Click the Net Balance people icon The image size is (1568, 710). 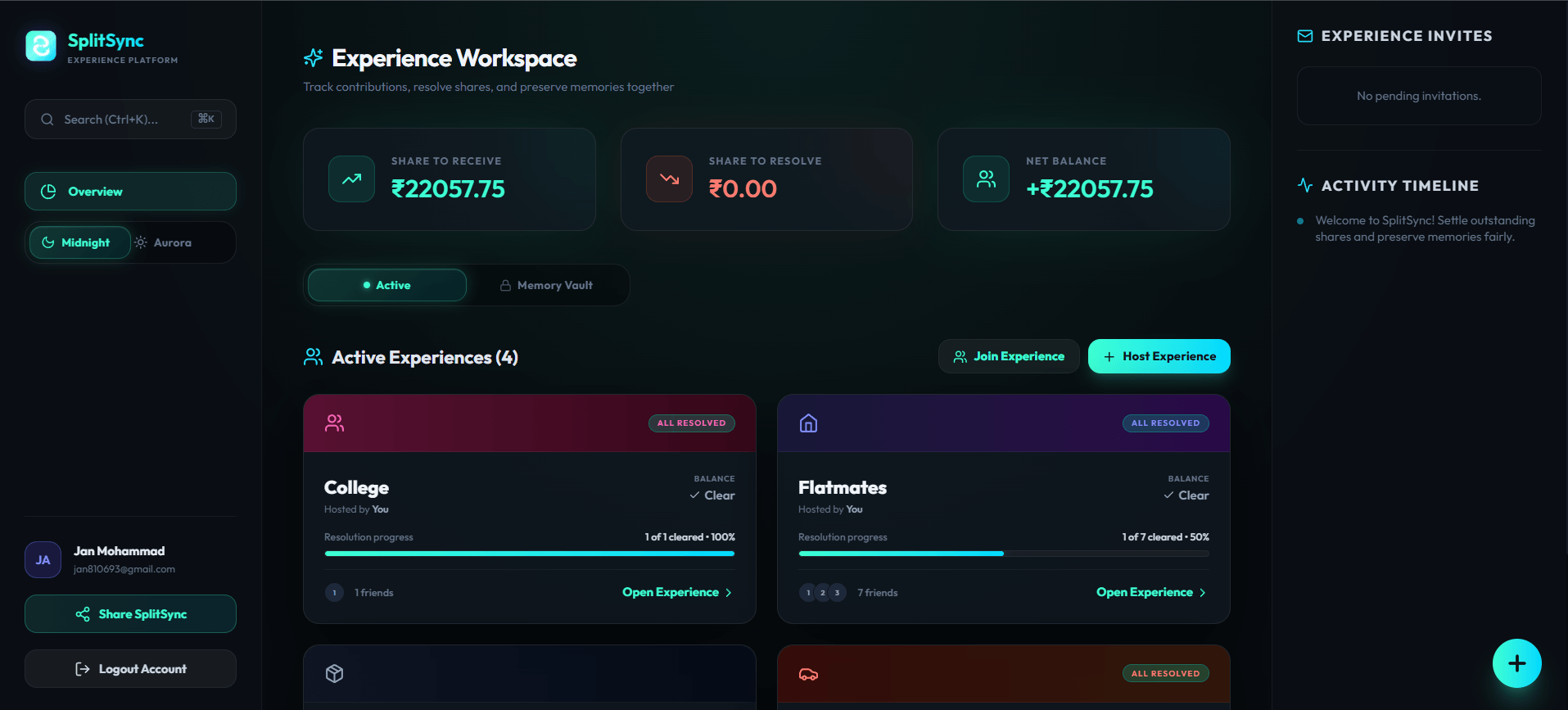point(987,179)
